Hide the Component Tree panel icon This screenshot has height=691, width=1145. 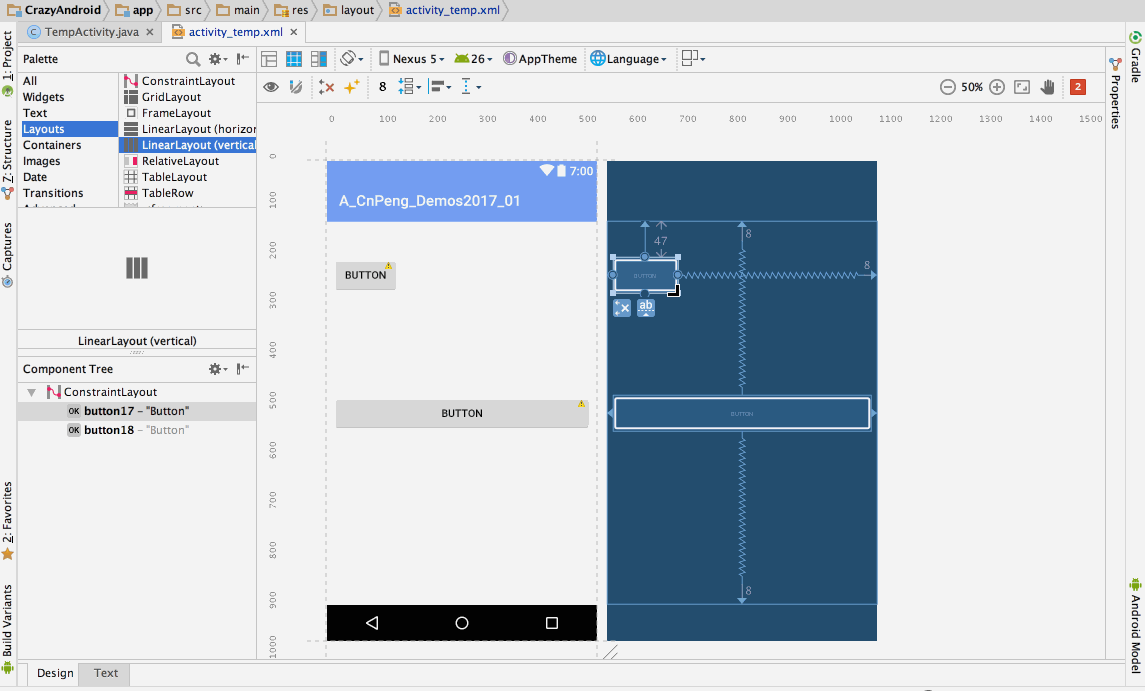pos(243,369)
